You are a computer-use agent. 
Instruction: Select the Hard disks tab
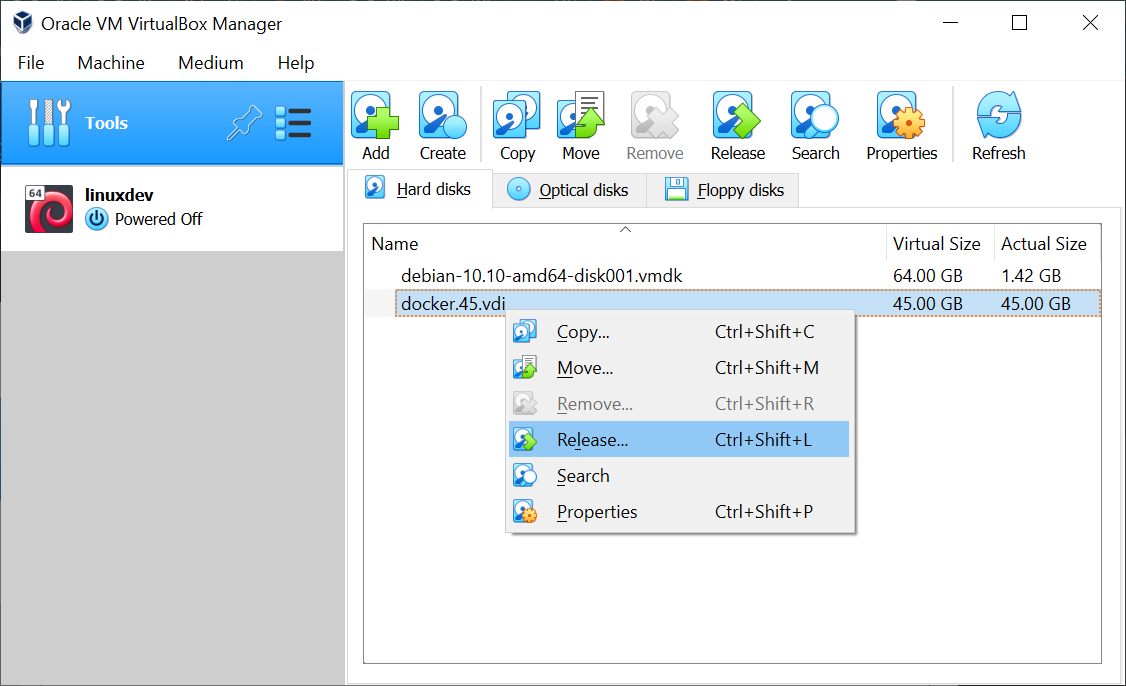click(420, 189)
